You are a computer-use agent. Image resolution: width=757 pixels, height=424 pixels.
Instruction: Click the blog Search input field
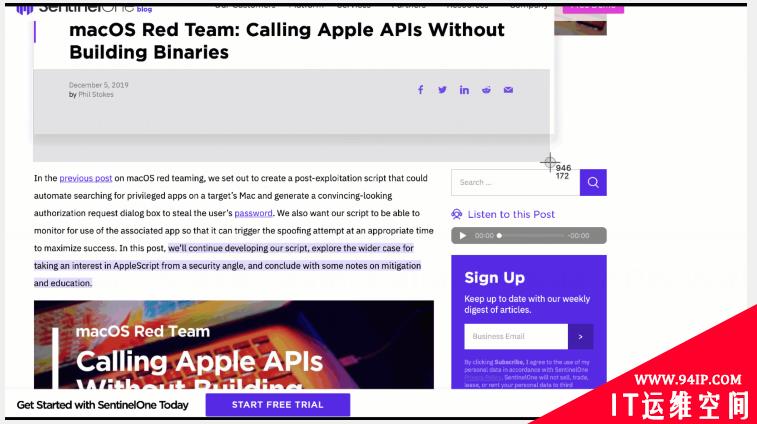coord(516,182)
